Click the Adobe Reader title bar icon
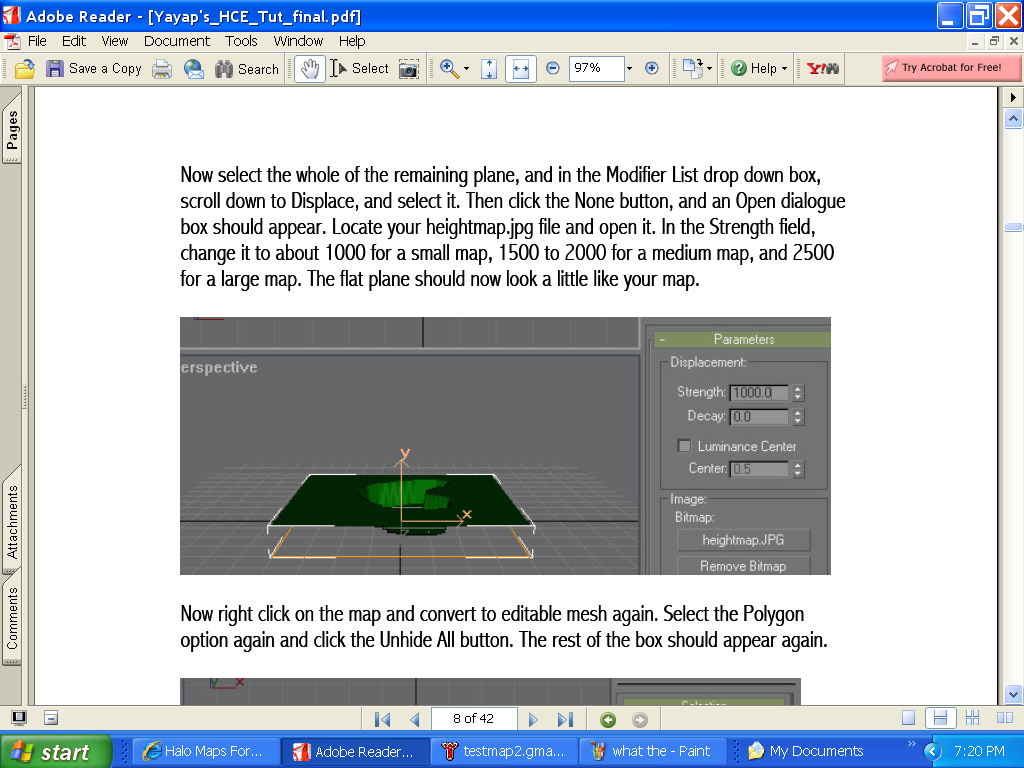1024x768 pixels. click(11, 15)
